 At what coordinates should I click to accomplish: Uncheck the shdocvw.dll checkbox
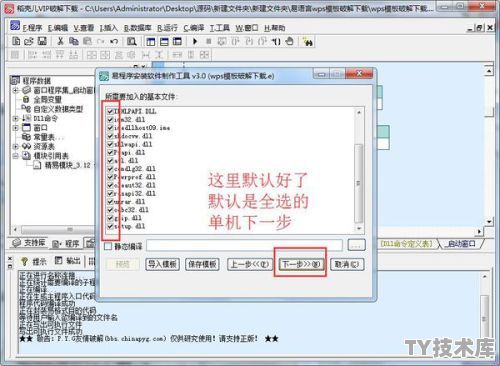(x=110, y=136)
